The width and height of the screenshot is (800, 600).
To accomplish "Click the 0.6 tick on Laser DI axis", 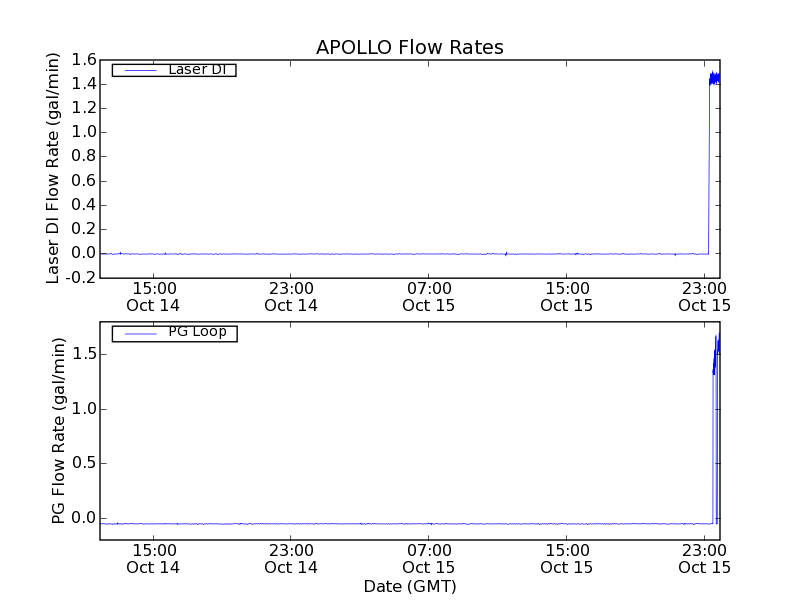I will point(84,181).
